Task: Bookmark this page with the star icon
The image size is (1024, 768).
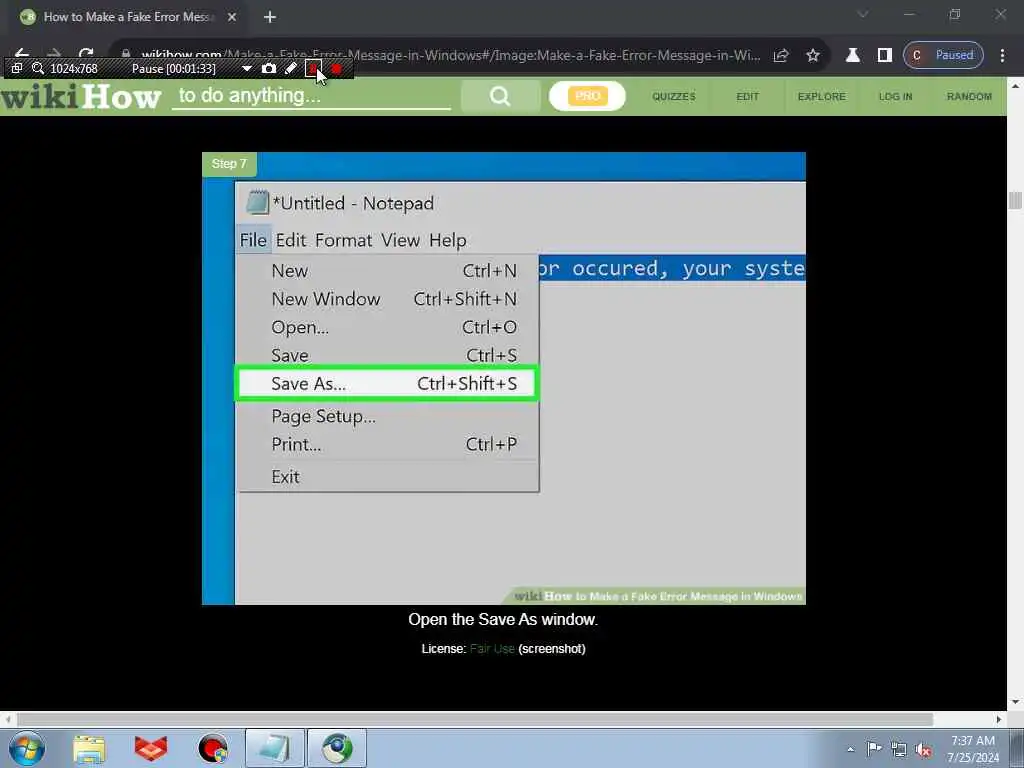Action: tap(812, 56)
